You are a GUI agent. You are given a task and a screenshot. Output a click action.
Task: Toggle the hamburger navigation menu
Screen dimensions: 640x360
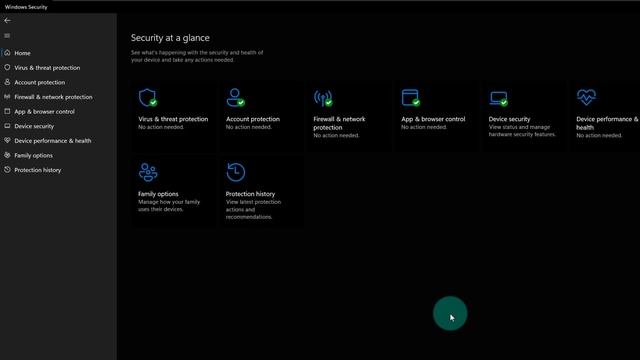click(x=7, y=36)
